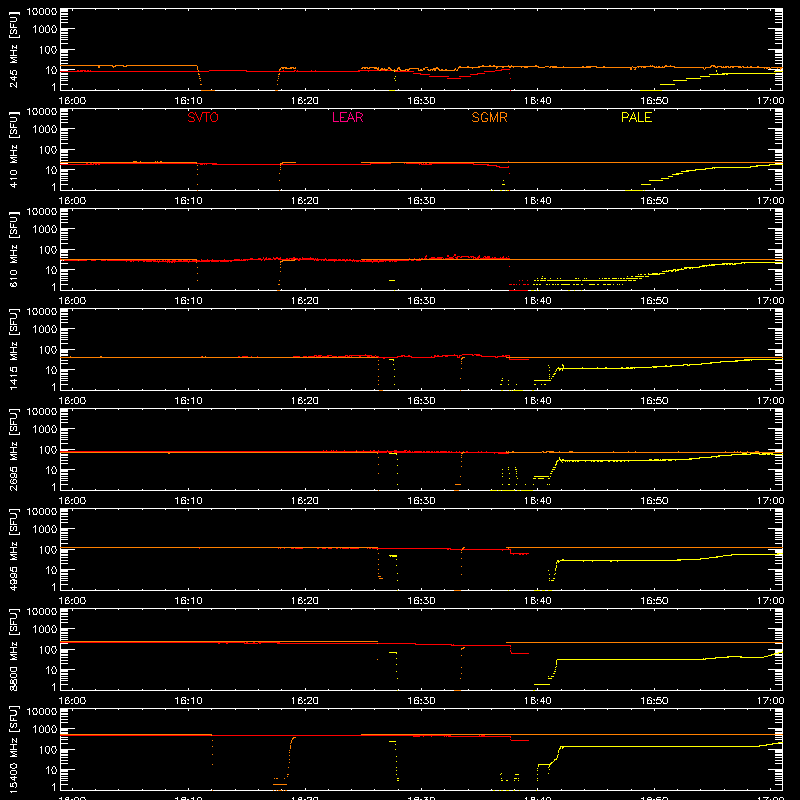Click the 10000 value on the 2695 MHz axis

click(42, 412)
